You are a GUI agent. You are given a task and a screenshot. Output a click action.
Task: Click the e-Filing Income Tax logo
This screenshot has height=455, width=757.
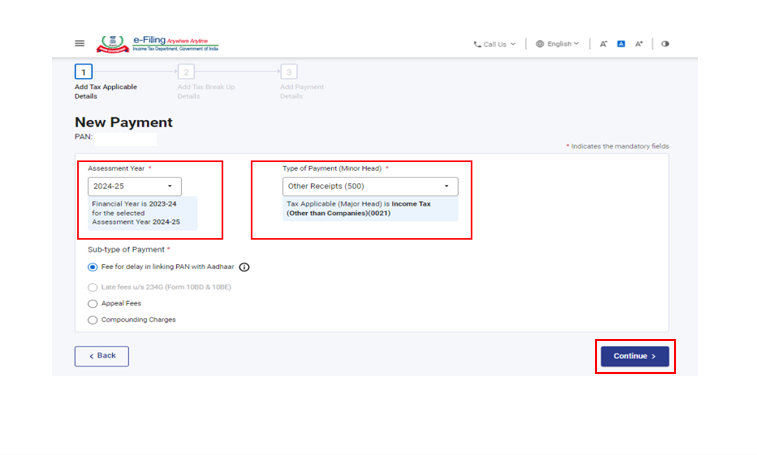157,44
